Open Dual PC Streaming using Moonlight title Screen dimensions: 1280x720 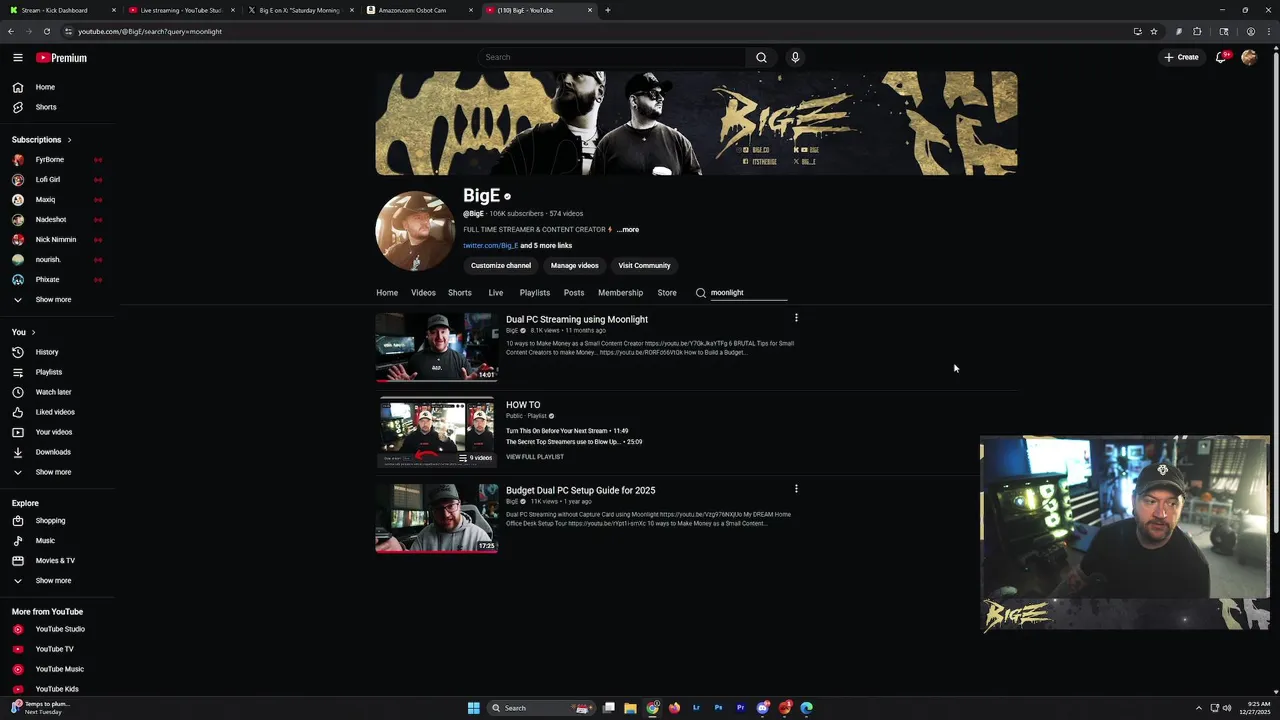[x=577, y=320]
